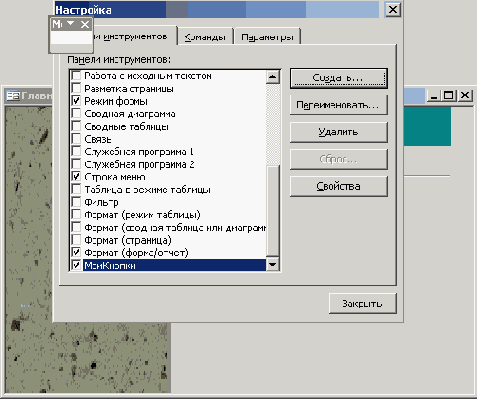The width and height of the screenshot is (477, 399).
Task: Click scroll down arrow in toolbar list
Action: click(273, 265)
